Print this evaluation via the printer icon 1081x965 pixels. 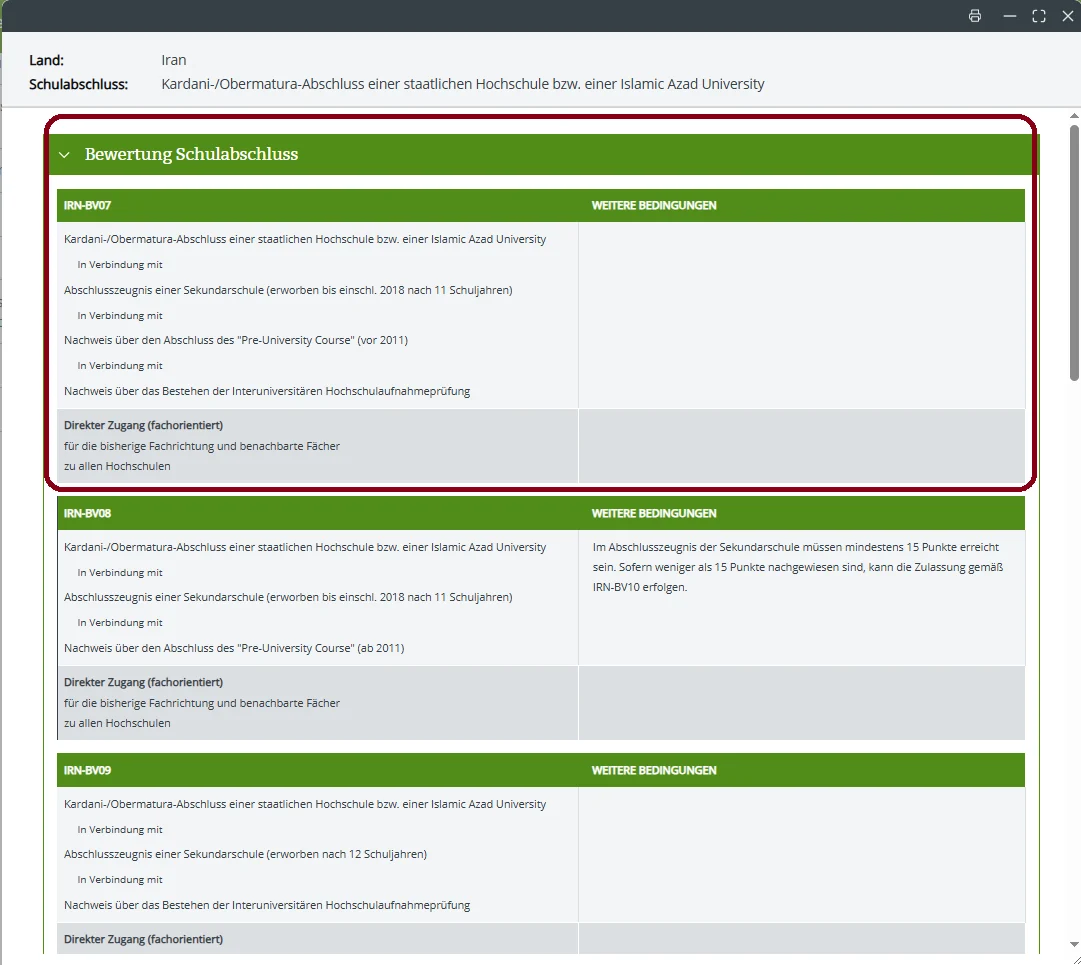pyautogui.click(x=975, y=16)
